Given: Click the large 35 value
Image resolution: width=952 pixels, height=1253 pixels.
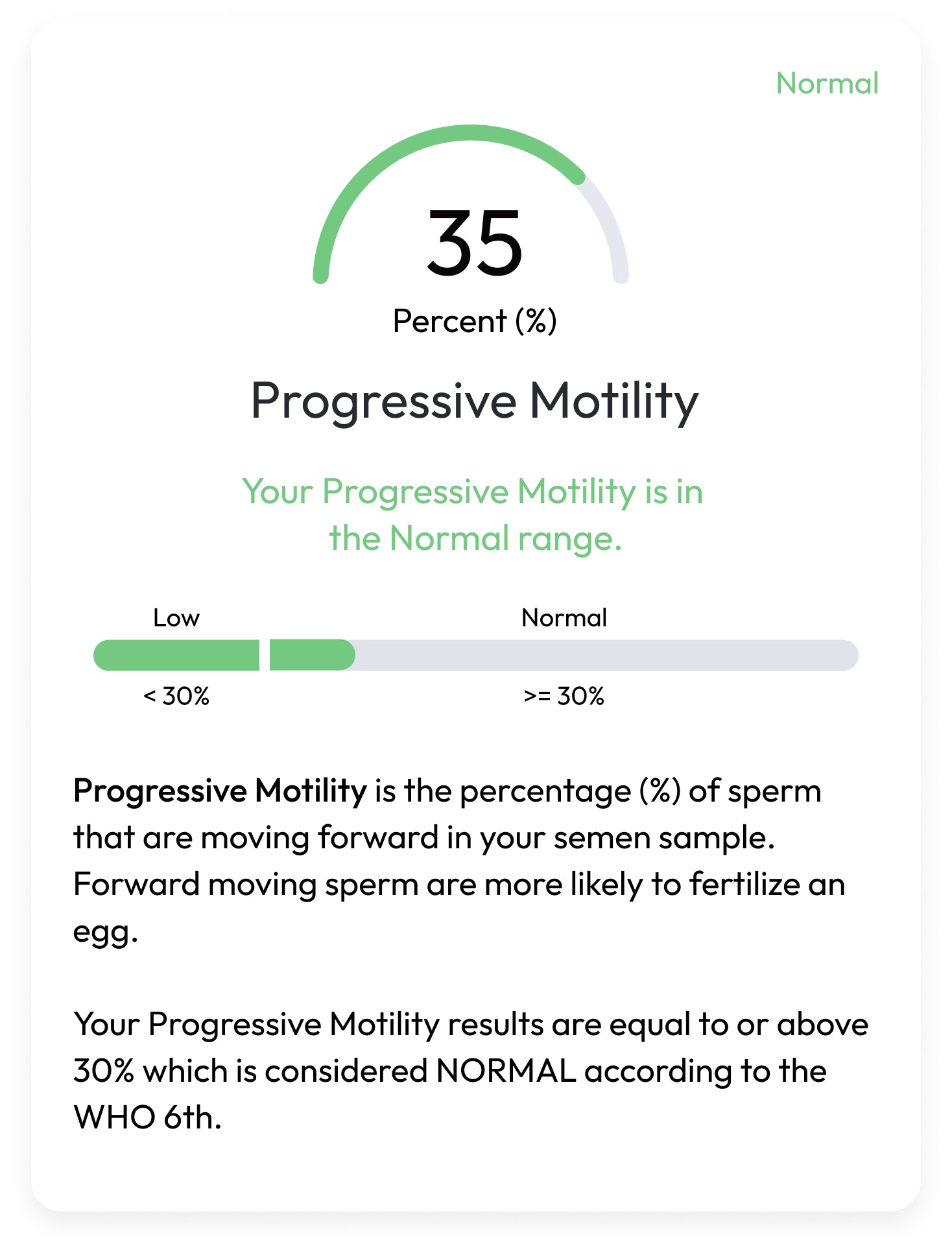Looking at the screenshot, I should click(x=475, y=243).
